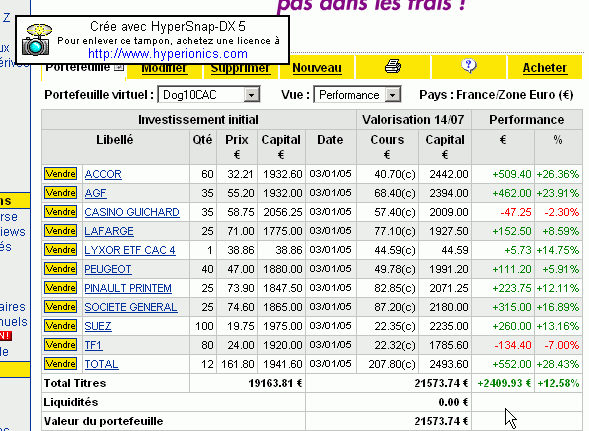589x431 pixels.
Task: Open the Dog10CAC portfolio combo box
Action: (x=209, y=95)
